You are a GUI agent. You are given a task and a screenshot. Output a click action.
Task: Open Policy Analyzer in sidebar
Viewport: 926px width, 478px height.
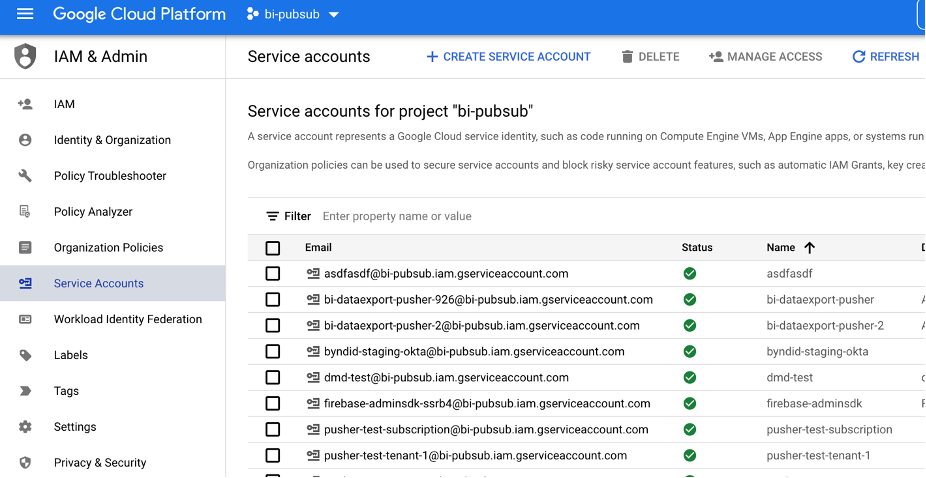(x=112, y=212)
